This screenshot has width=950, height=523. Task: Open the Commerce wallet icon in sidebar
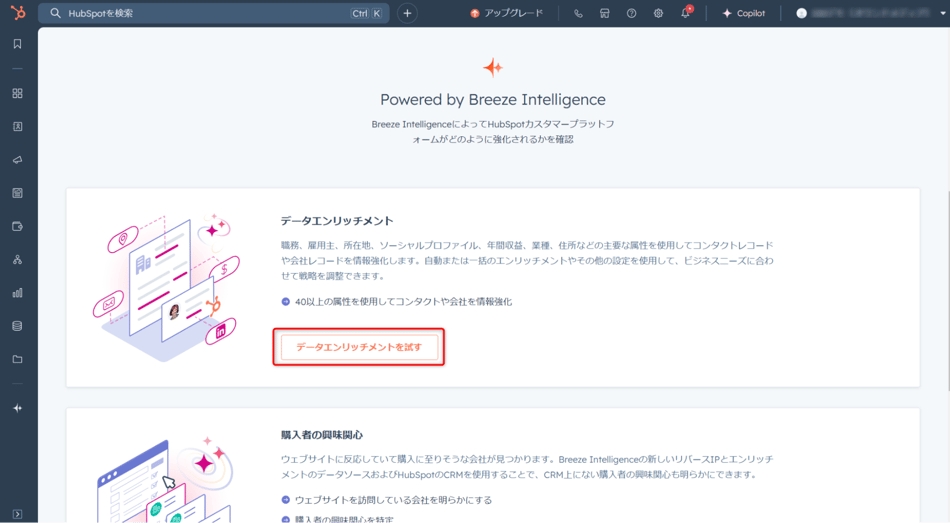tap(18, 227)
